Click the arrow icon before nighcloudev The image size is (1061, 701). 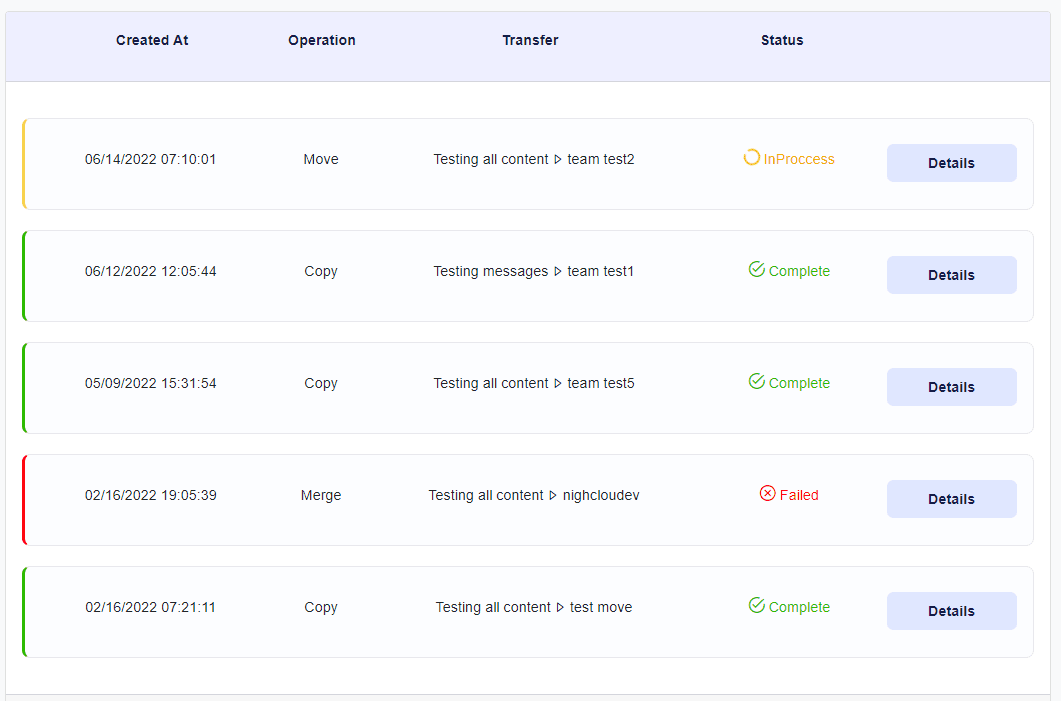coord(553,496)
